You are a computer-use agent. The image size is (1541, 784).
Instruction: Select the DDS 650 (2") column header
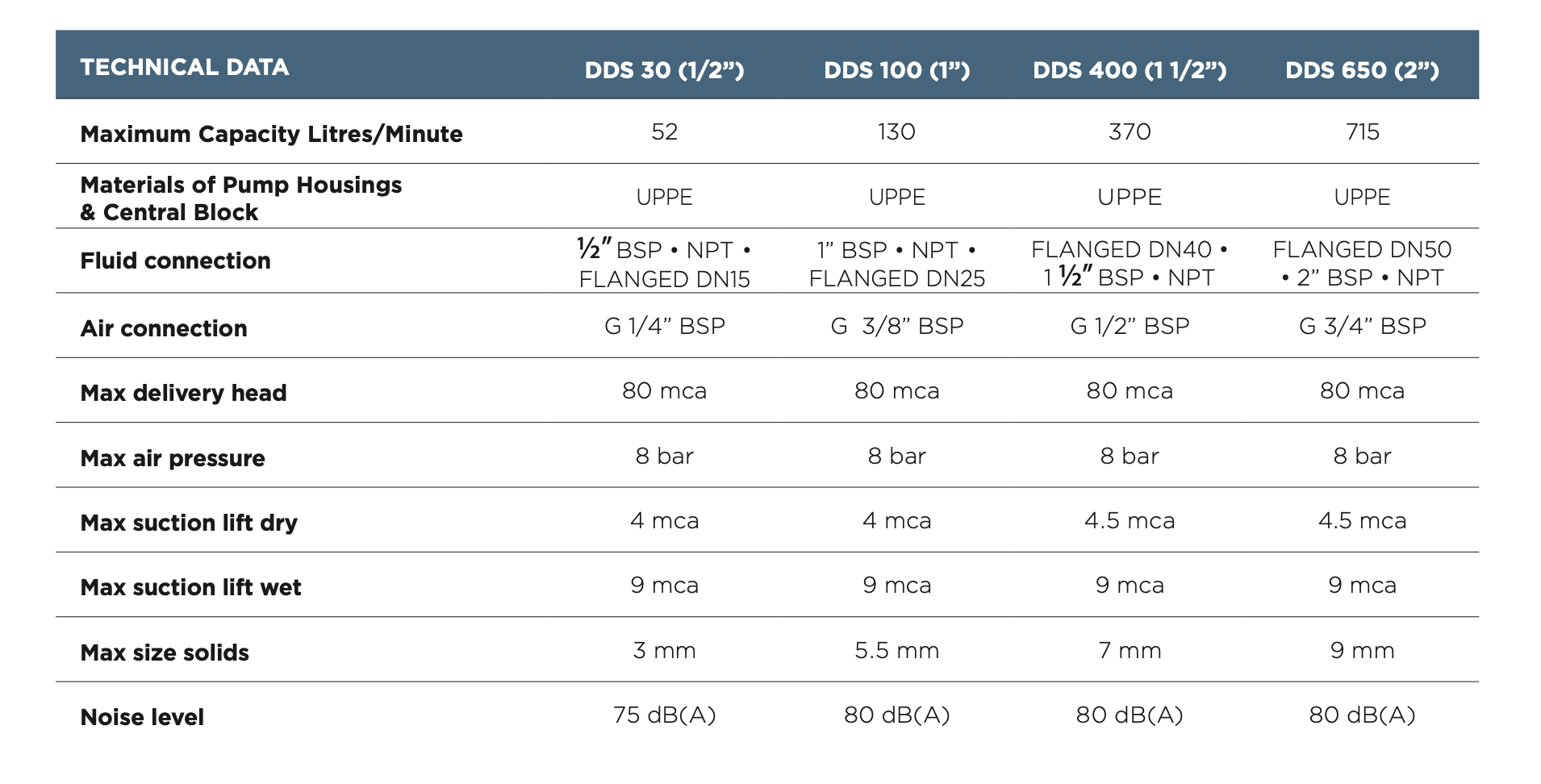tap(1362, 70)
